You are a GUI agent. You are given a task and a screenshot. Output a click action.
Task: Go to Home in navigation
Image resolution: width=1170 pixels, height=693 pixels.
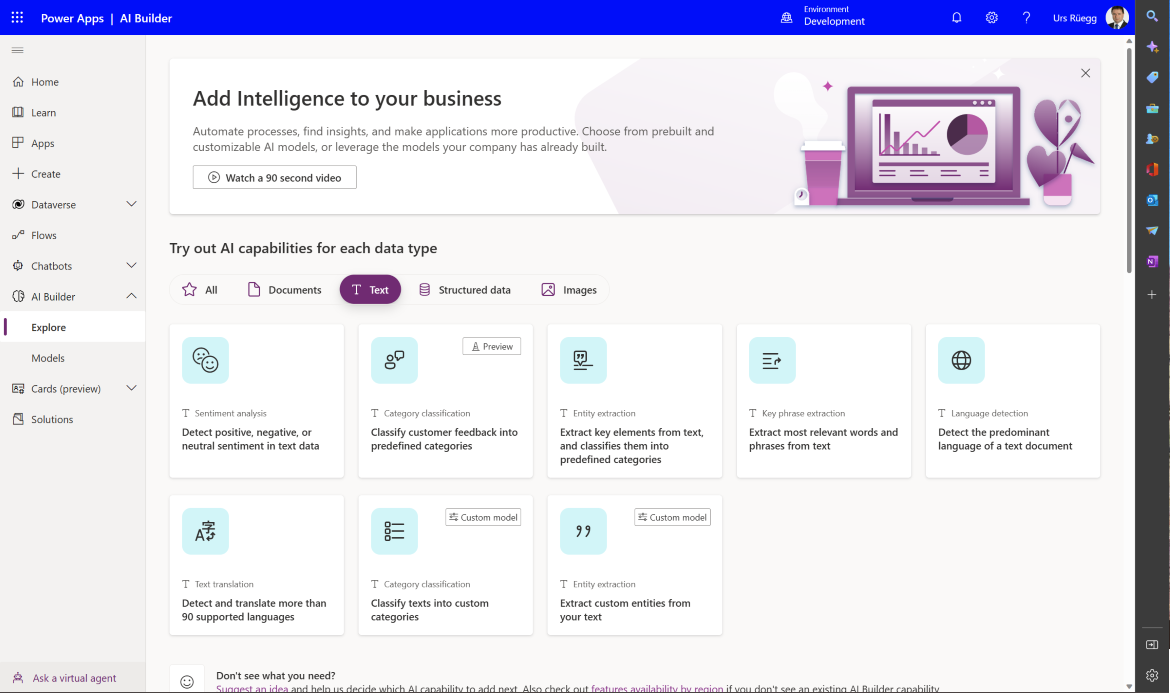72,82
